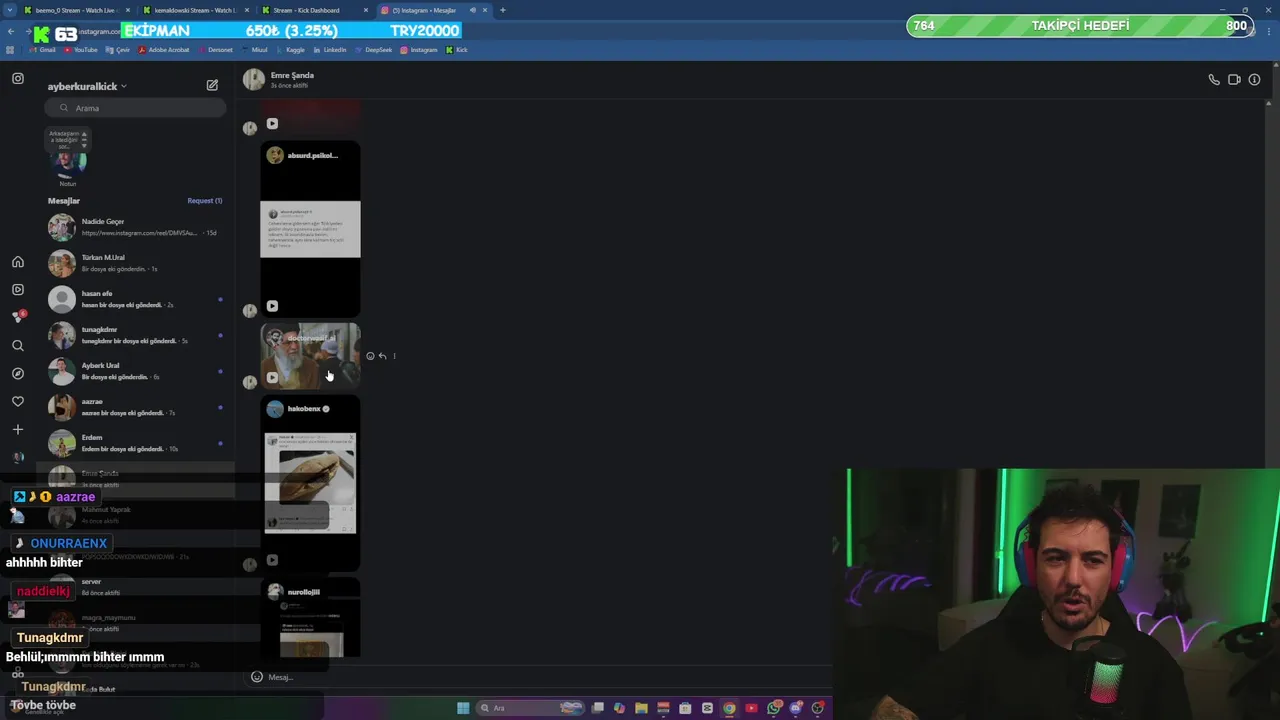Open Reels icon in Instagram sidebar
The height and width of the screenshot is (720, 1280).
click(x=18, y=290)
